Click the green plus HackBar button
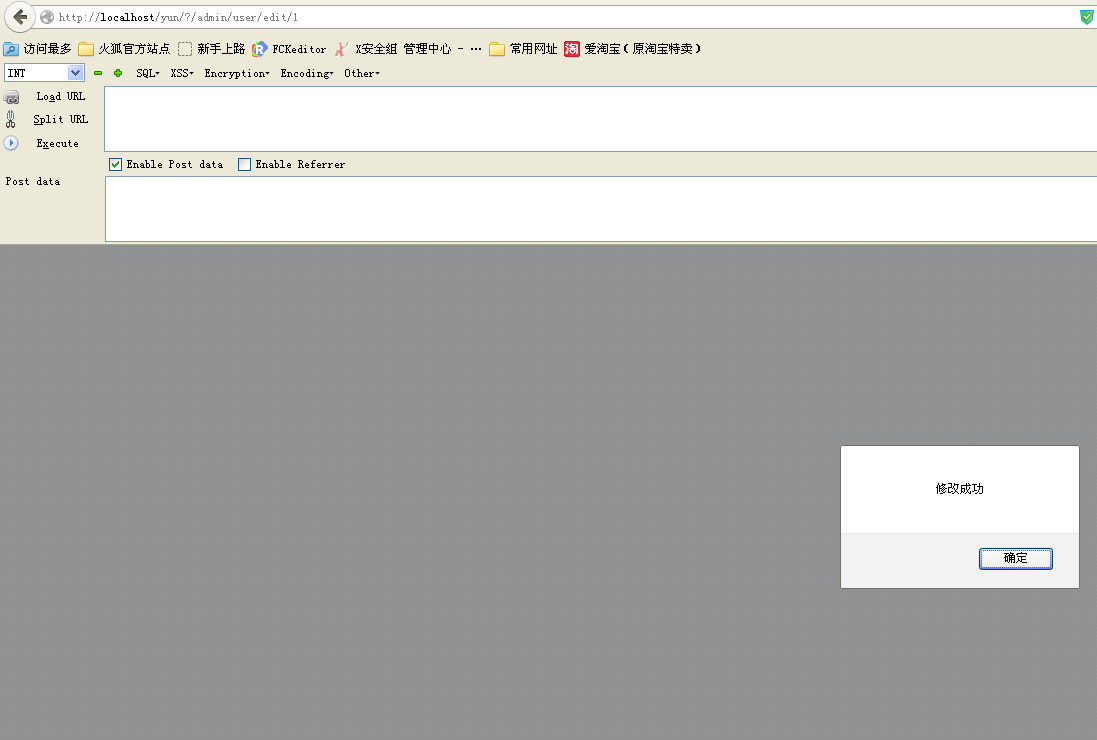1097x740 pixels. (x=118, y=73)
